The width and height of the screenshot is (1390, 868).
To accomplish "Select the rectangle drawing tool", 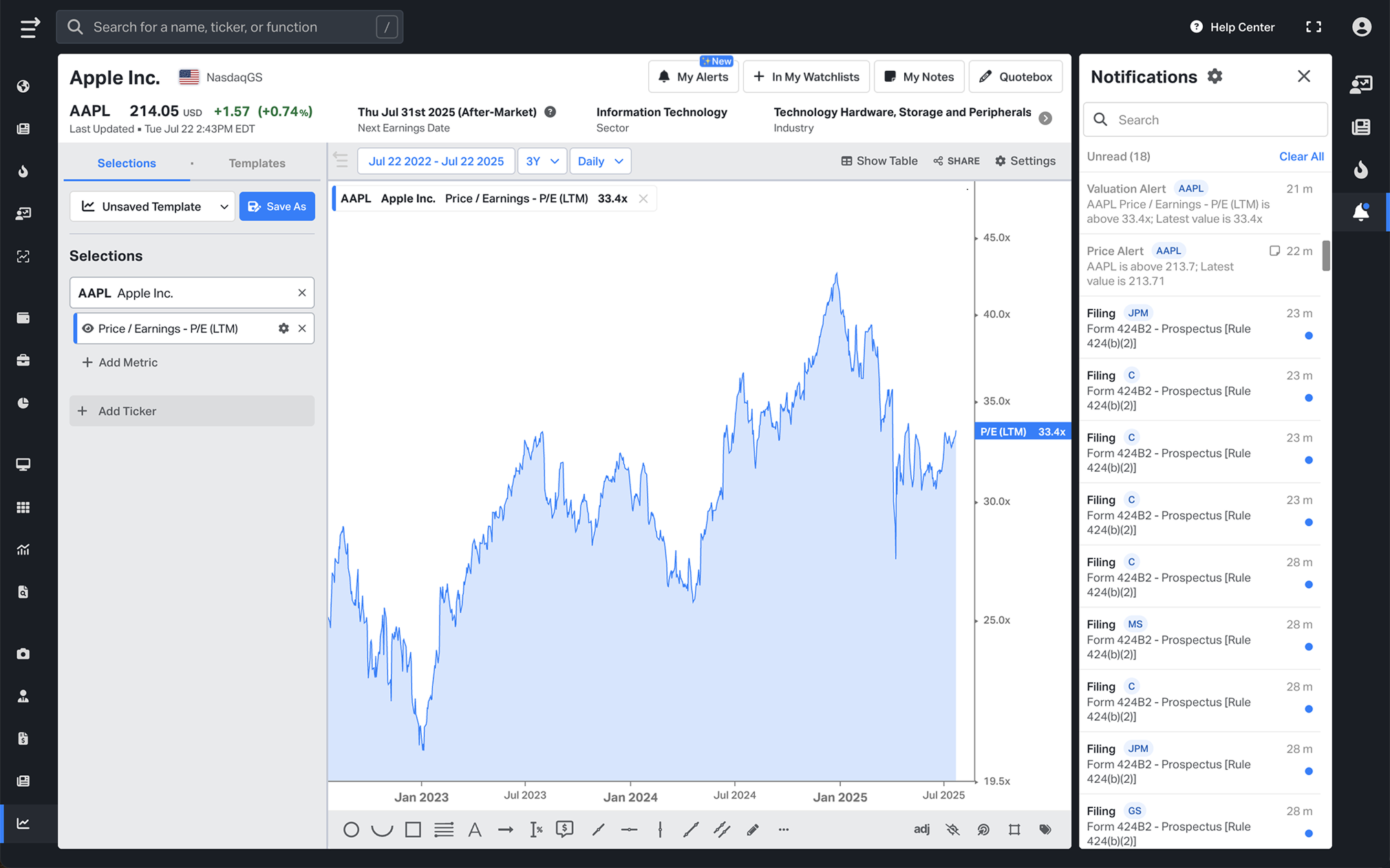I will tap(413, 829).
